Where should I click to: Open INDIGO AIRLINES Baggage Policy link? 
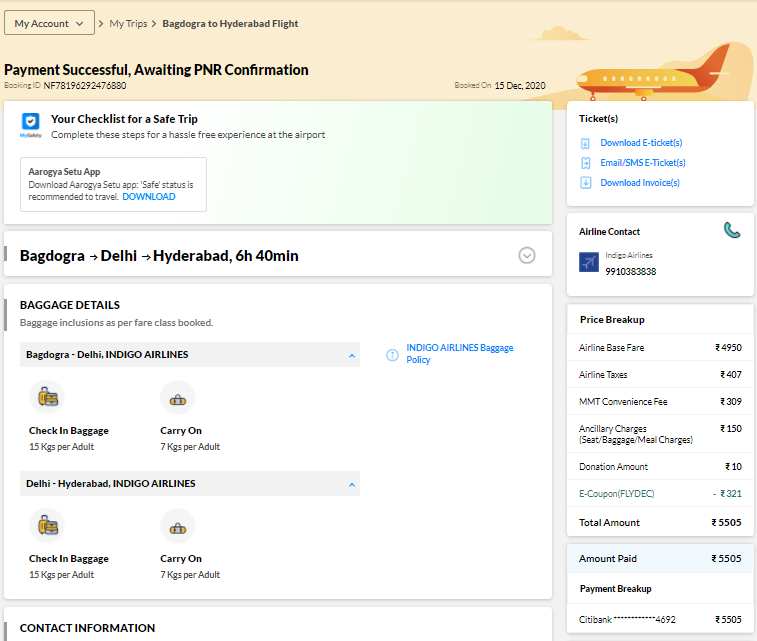459,353
